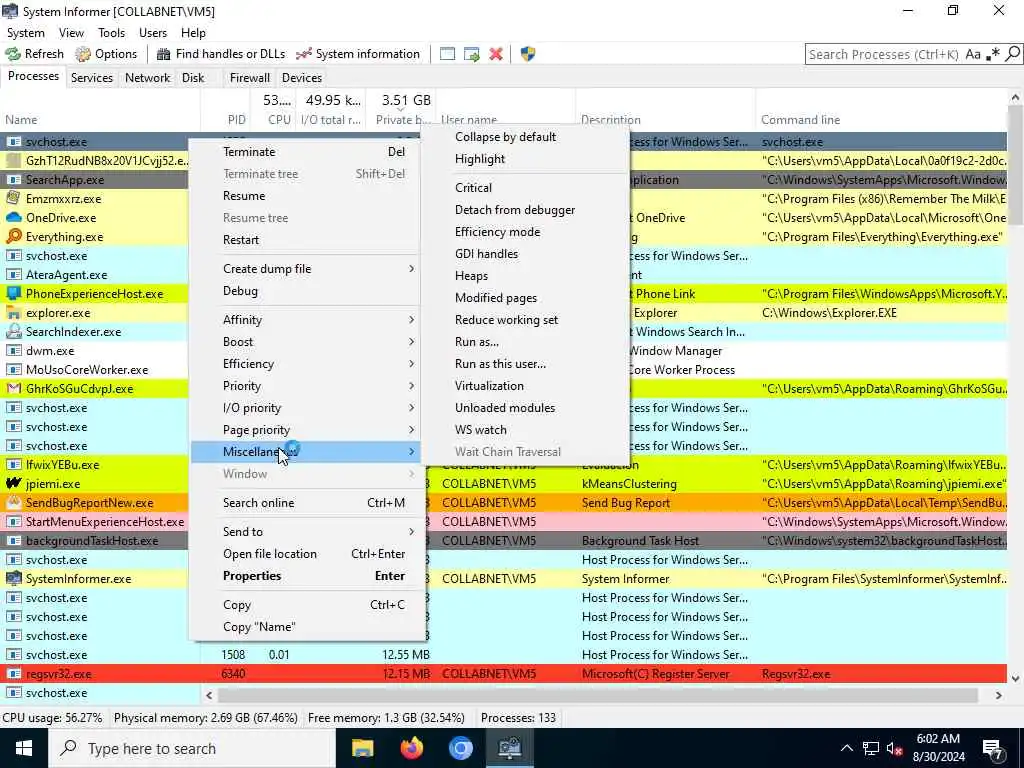Expand the I/O priority submenu
The height and width of the screenshot is (768, 1024).
coord(306,408)
